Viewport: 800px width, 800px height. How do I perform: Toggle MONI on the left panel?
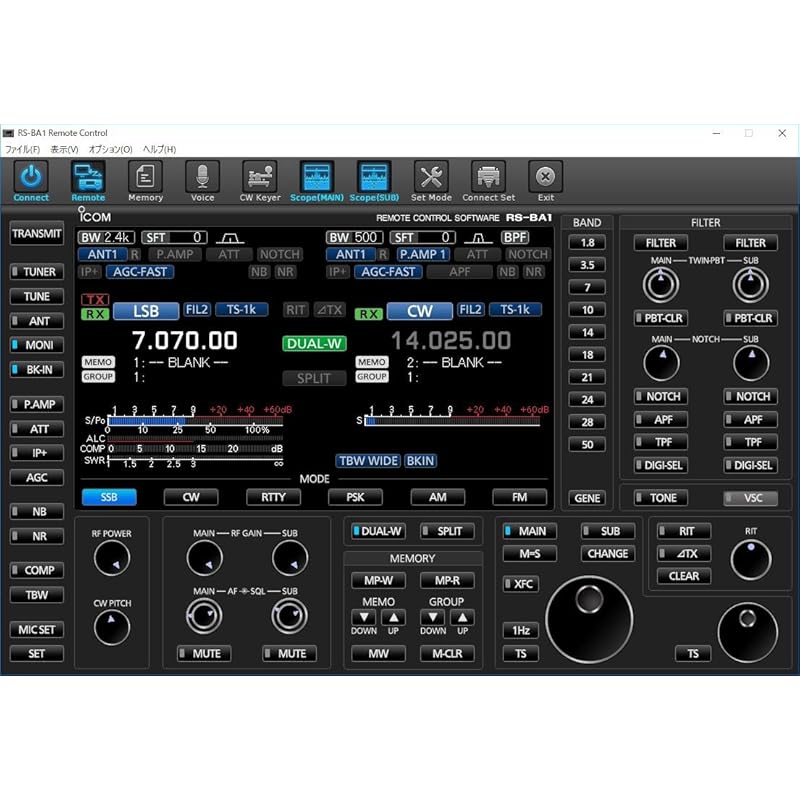pos(37,345)
